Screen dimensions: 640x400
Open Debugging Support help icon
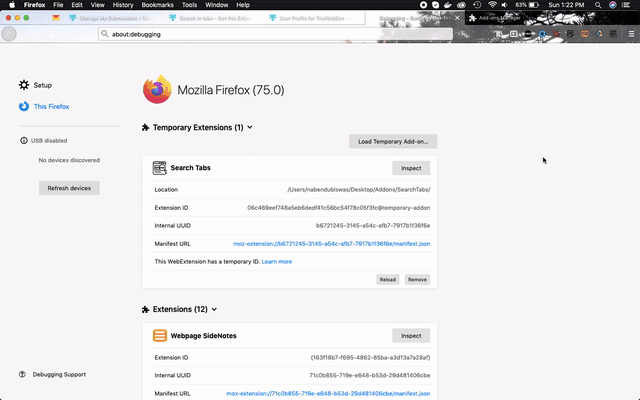[x=22, y=374]
